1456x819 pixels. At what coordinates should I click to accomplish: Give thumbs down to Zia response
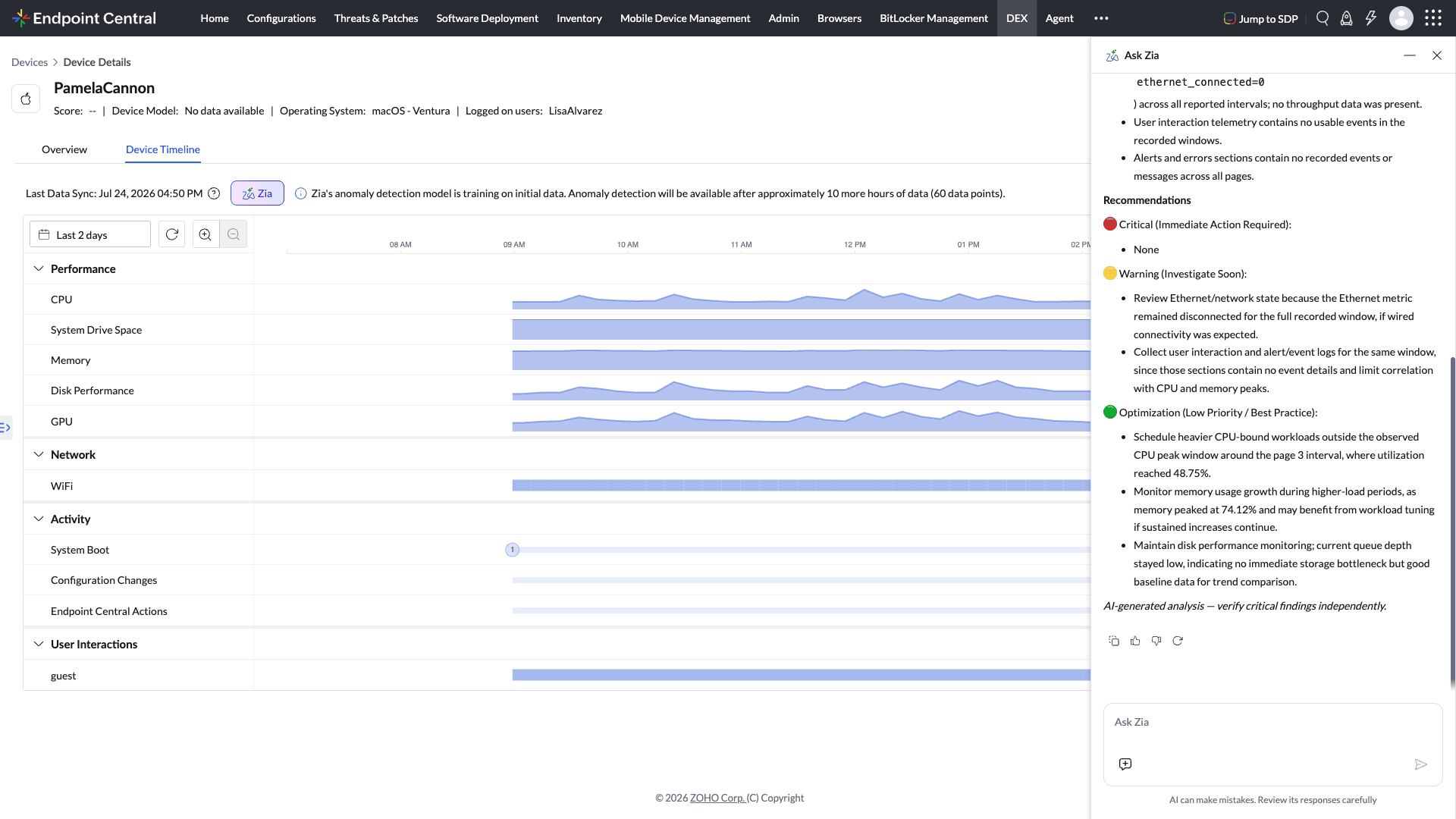point(1156,641)
